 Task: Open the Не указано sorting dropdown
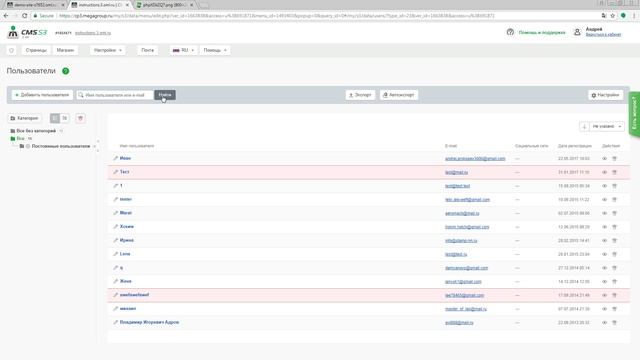607,127
